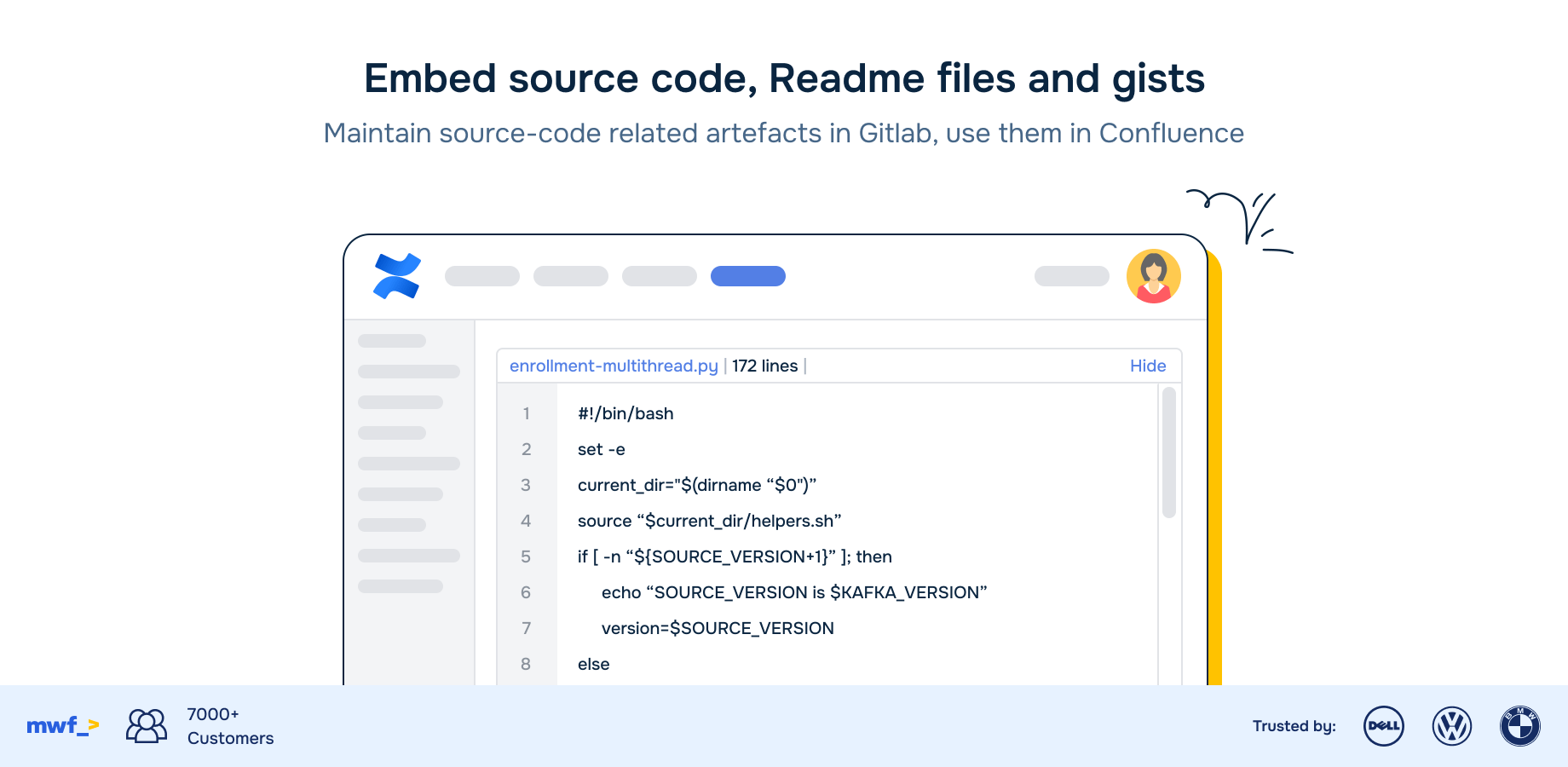Click the 'set -e' code line
1568x767 pixels.
tap(602, 449)
